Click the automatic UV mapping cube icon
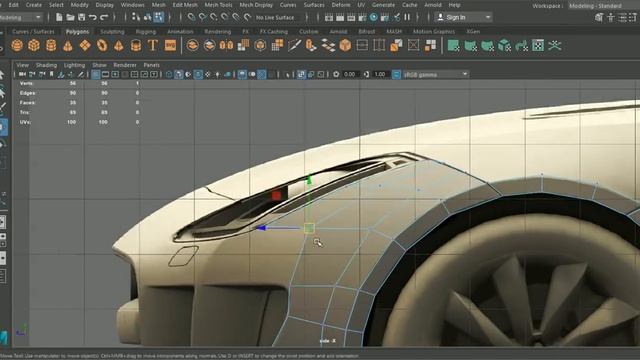 tap(504, 45)
